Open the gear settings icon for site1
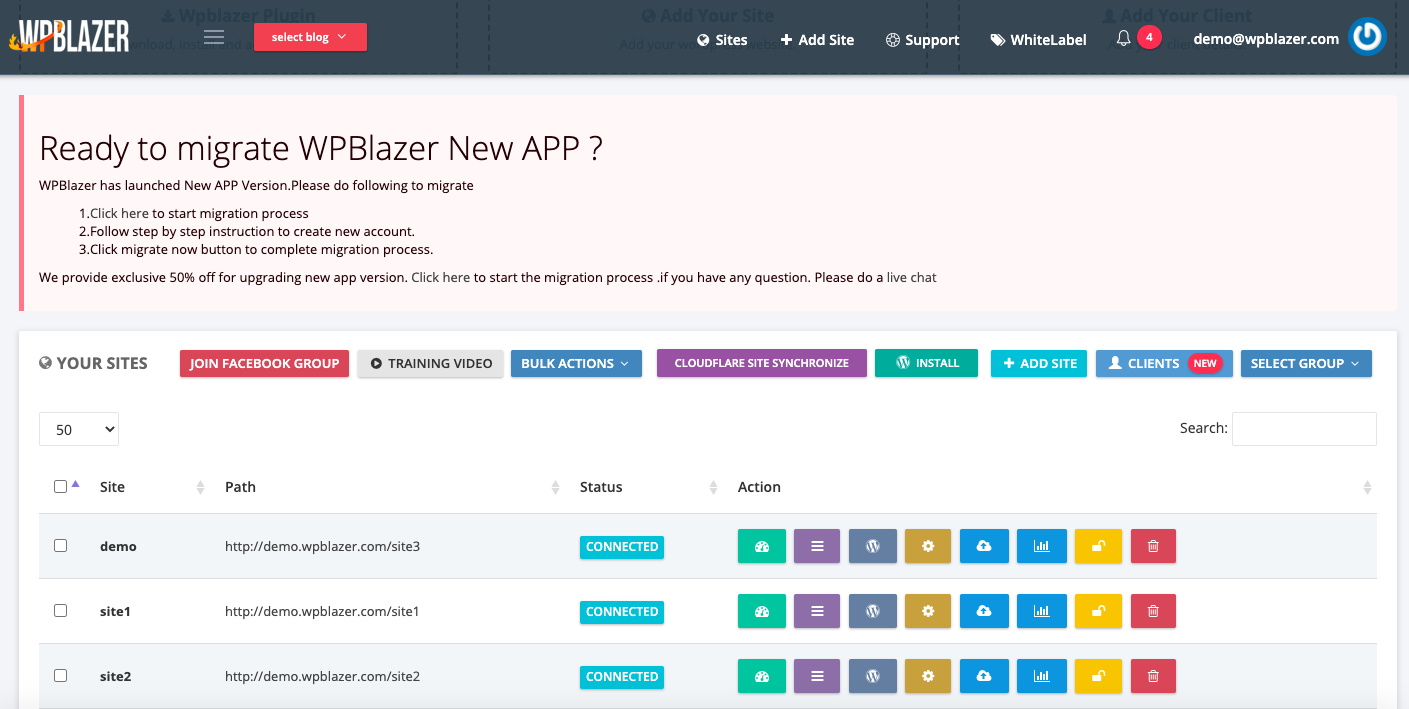 pos(929,611)
